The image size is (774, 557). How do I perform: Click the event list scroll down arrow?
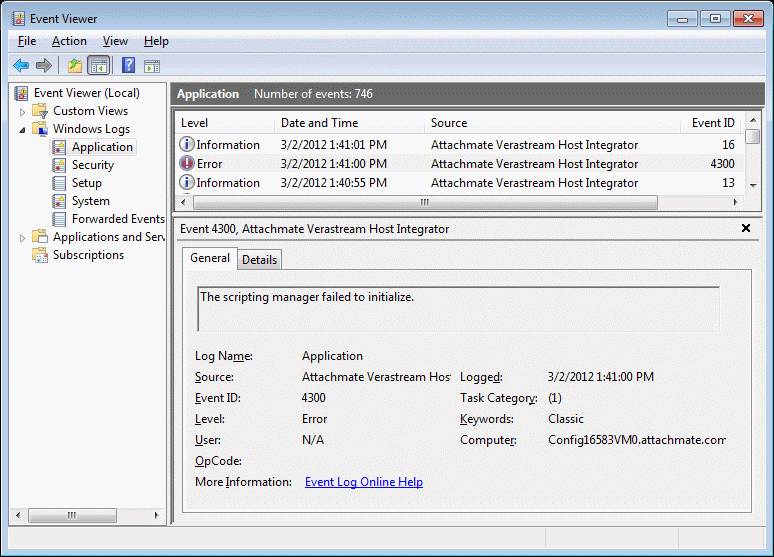753,186
